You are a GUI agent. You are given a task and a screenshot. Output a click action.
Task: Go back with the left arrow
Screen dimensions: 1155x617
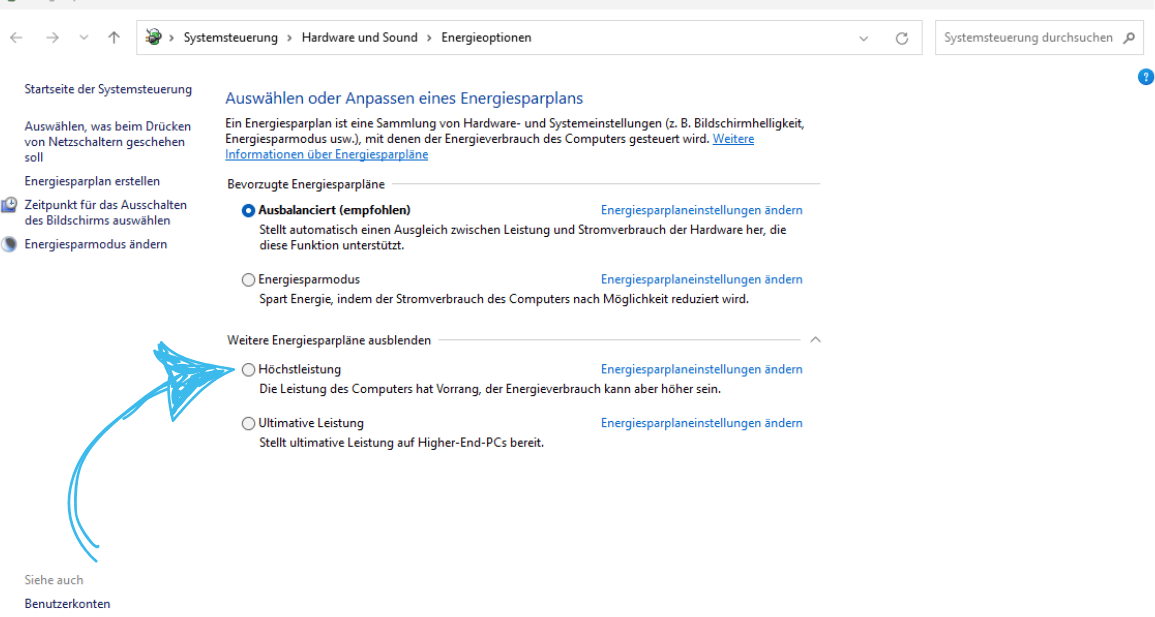tap(16, 38)
